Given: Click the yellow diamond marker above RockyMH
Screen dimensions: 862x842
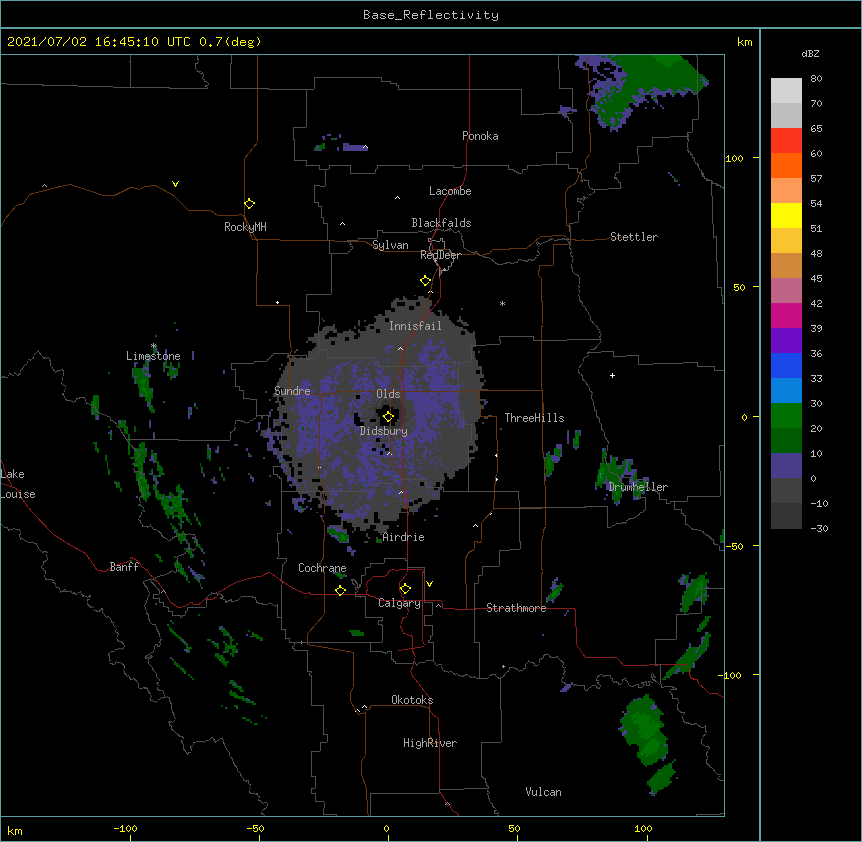Looking at the screenshot, I should (x=249, y=204).
